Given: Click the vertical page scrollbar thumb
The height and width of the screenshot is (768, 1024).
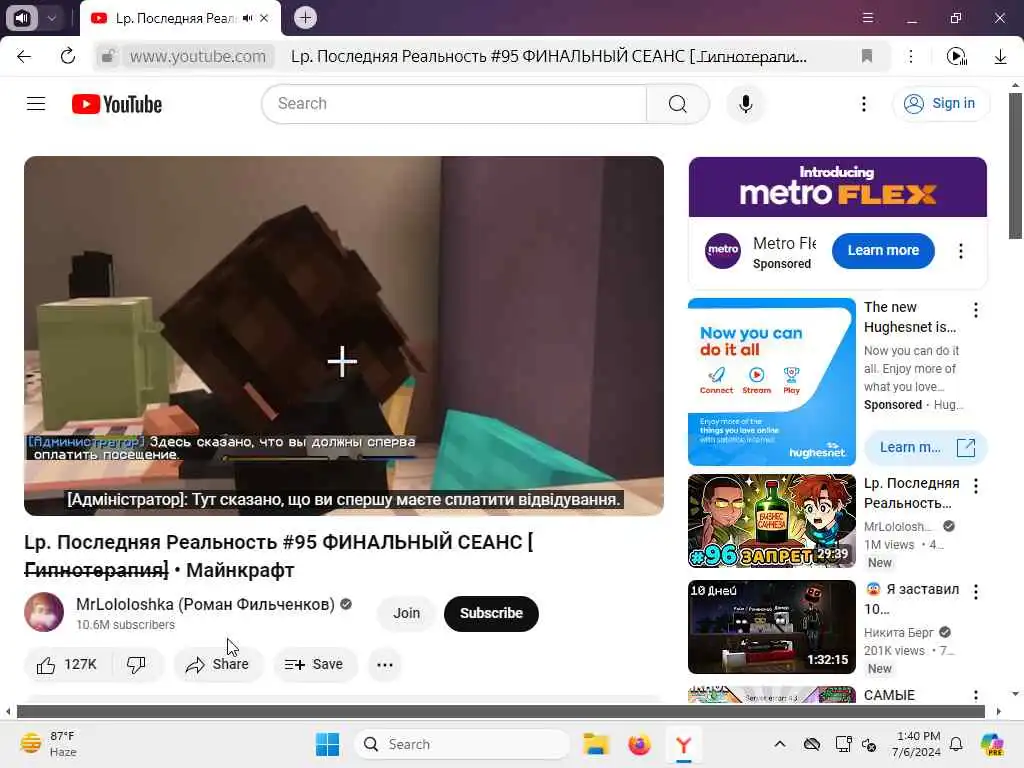Looking at the screenshot, I should [x=1015, y=166].
